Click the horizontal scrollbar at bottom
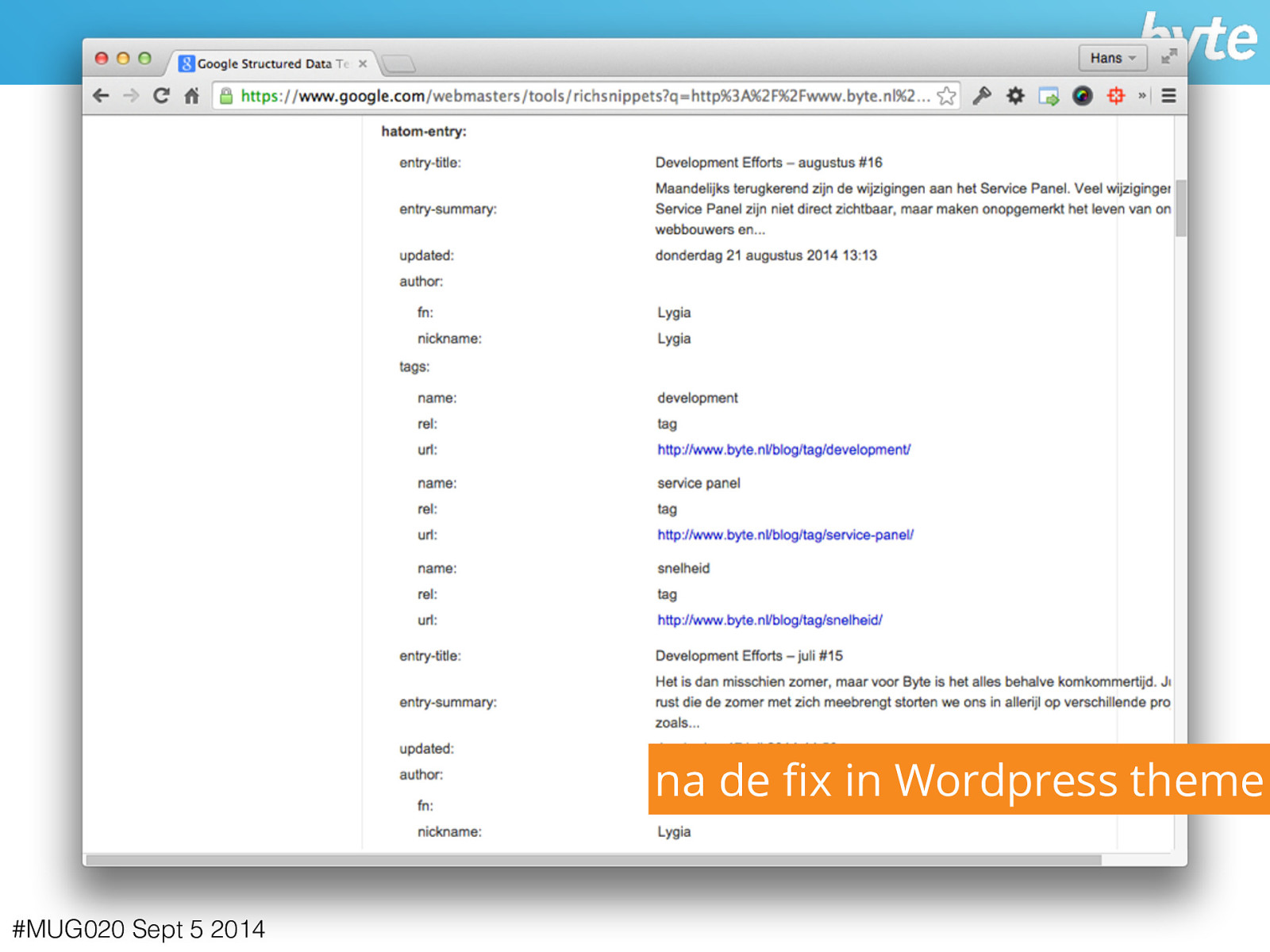1270x952 pixels. pos(594,860)
